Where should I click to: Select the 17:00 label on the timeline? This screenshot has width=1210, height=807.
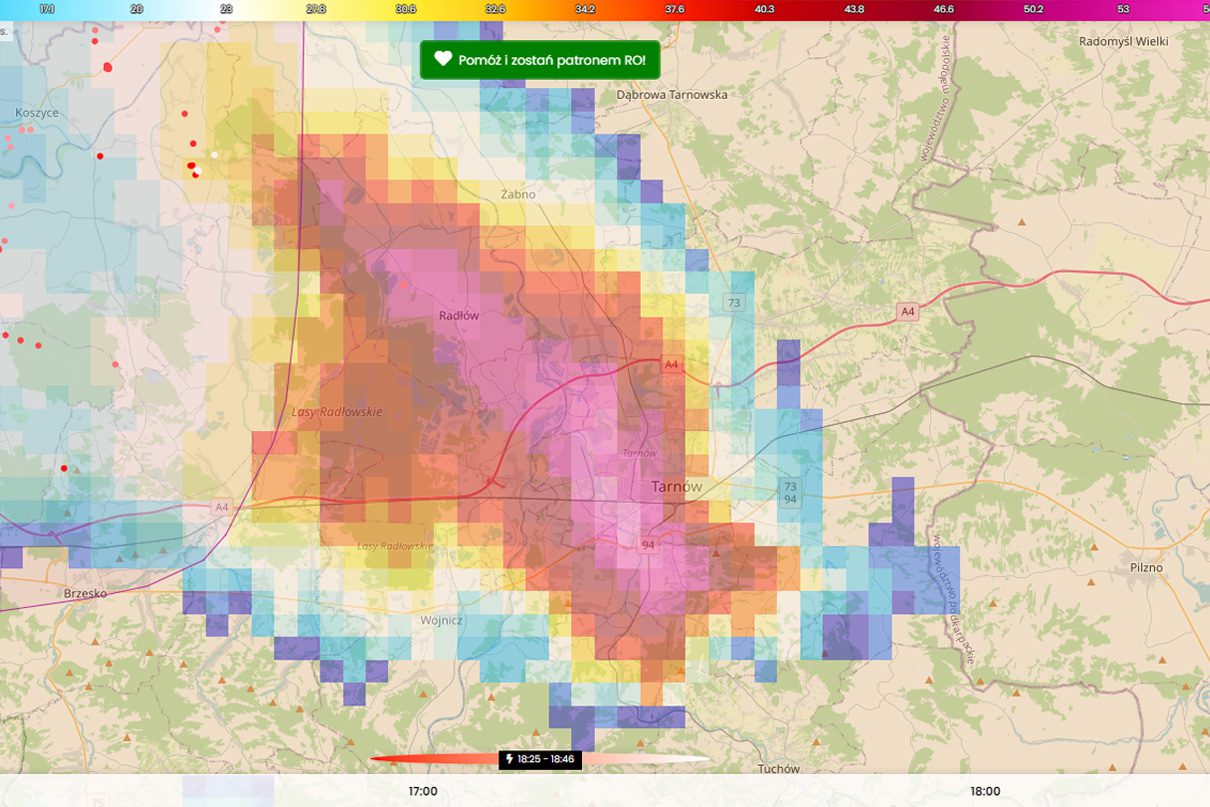click(x=424, y=791)
